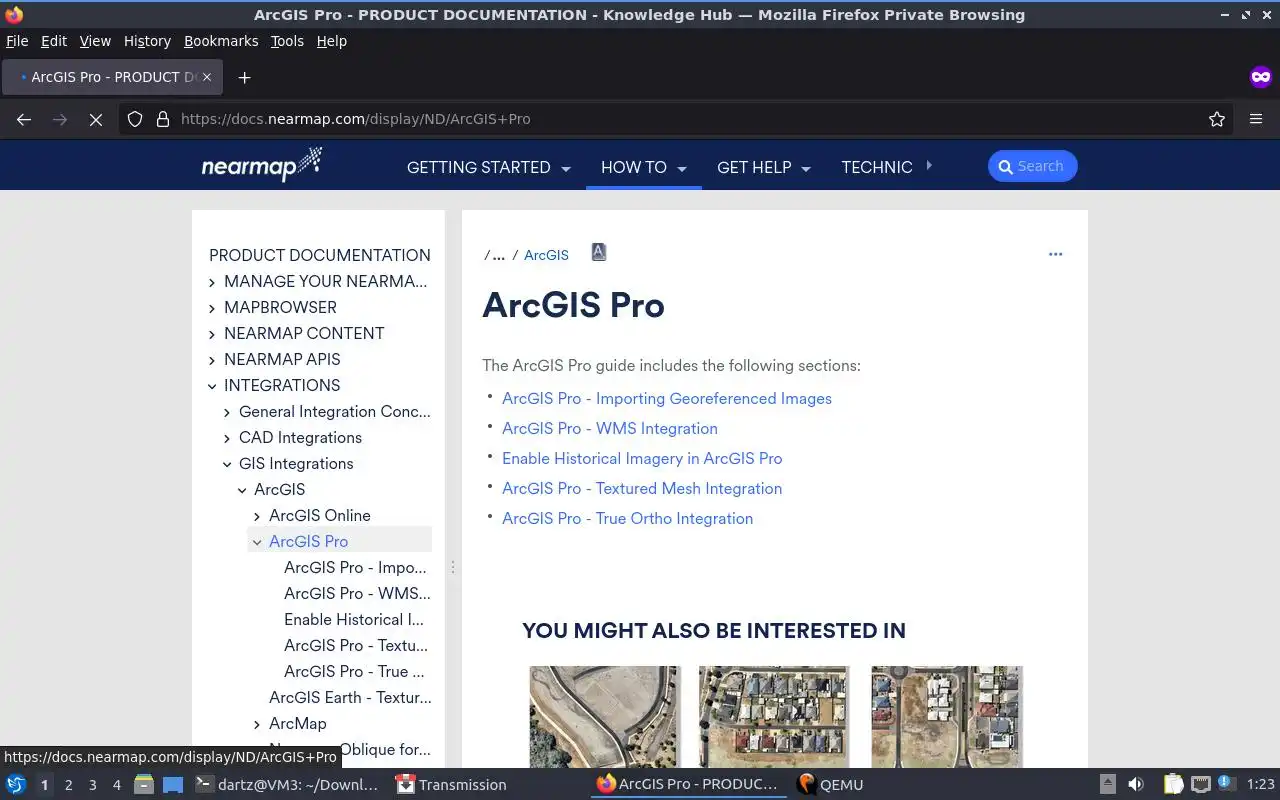
Task: Expand the ArcGIS Online tree item
Action: 257,516
